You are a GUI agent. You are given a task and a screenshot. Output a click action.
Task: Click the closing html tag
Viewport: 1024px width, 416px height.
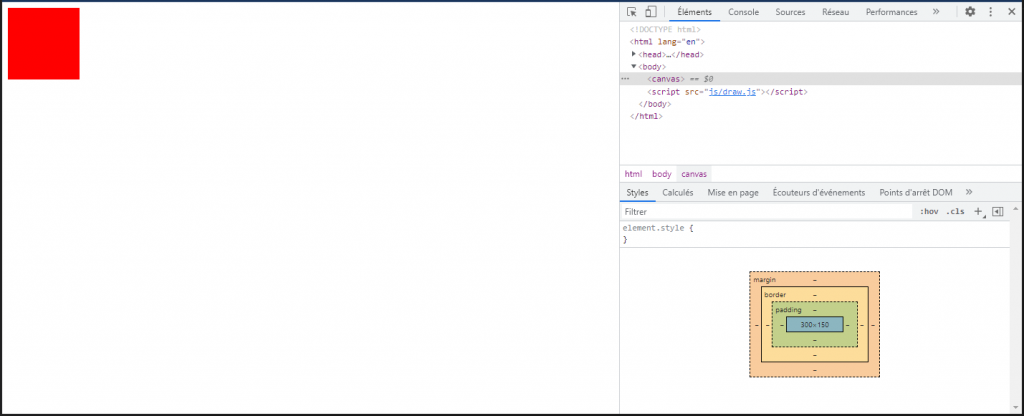[x=646, y=117]
